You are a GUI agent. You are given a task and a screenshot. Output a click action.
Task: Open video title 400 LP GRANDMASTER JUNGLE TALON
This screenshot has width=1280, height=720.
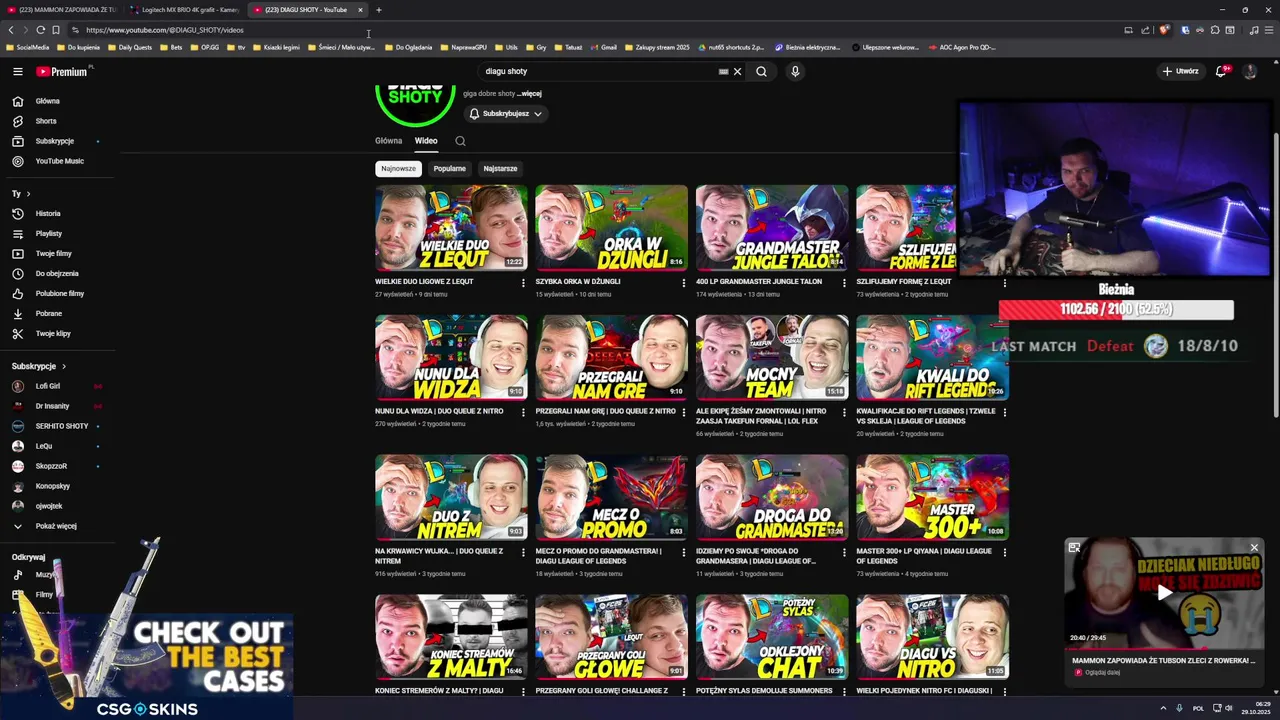(x=759, y=282)
